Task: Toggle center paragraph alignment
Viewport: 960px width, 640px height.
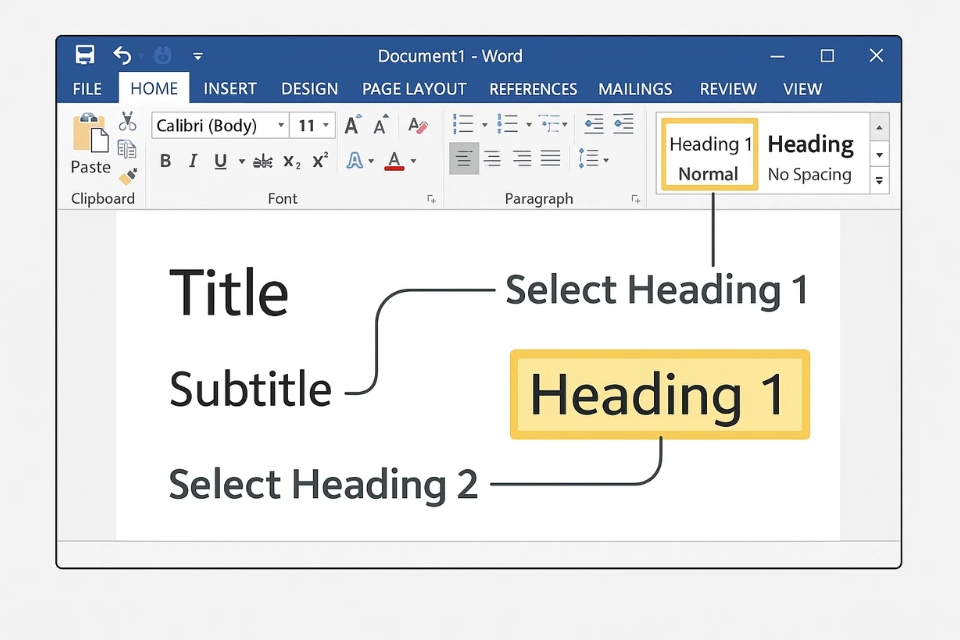Action: (492, 158)
